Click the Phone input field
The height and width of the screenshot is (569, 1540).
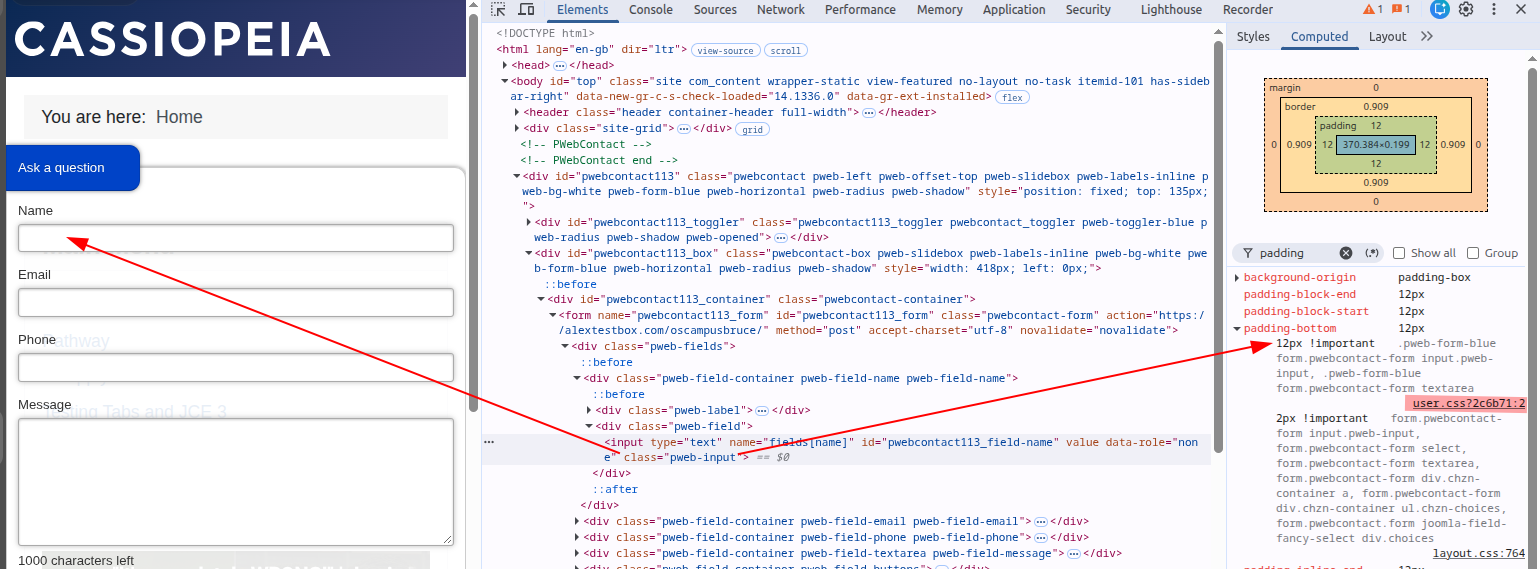point(236,367)
